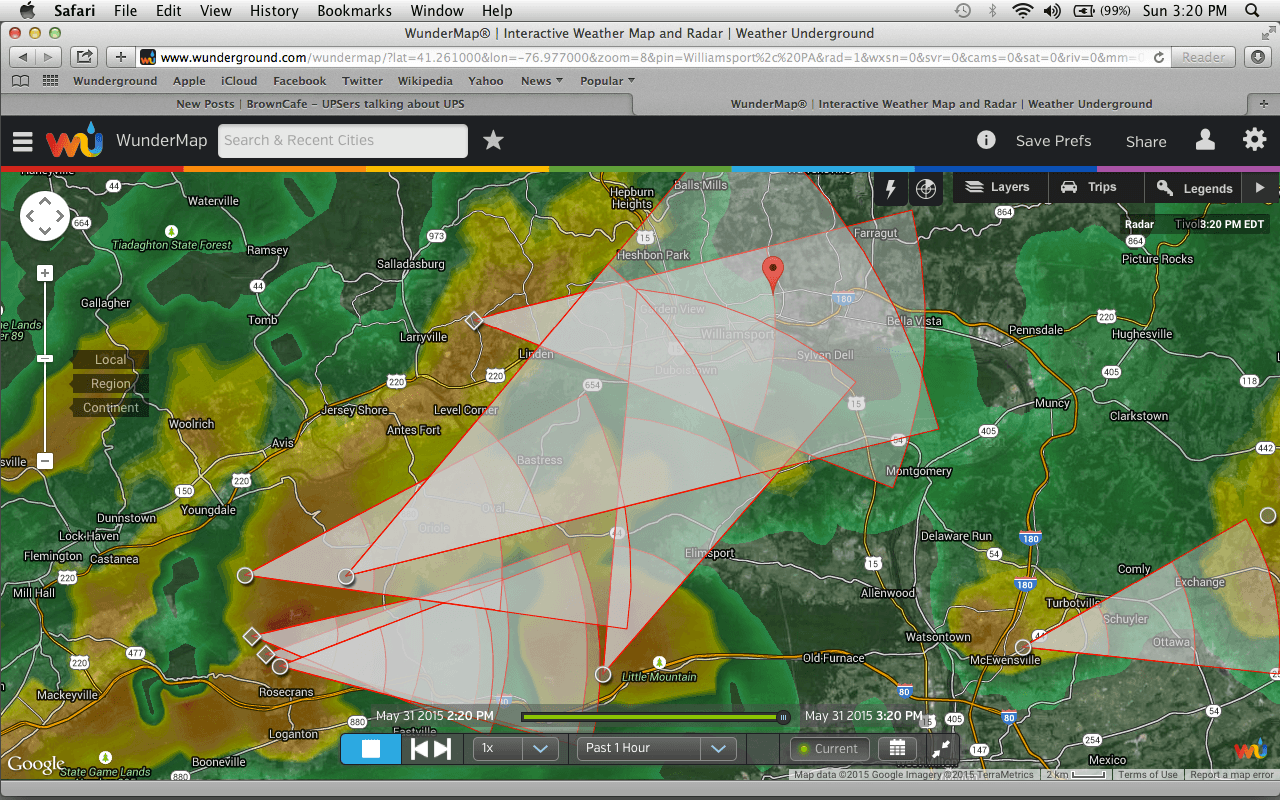This screenshot has width=1280, height=800.
Task: Open the Terms of Use link
Action: click(x=1148, y=775)
